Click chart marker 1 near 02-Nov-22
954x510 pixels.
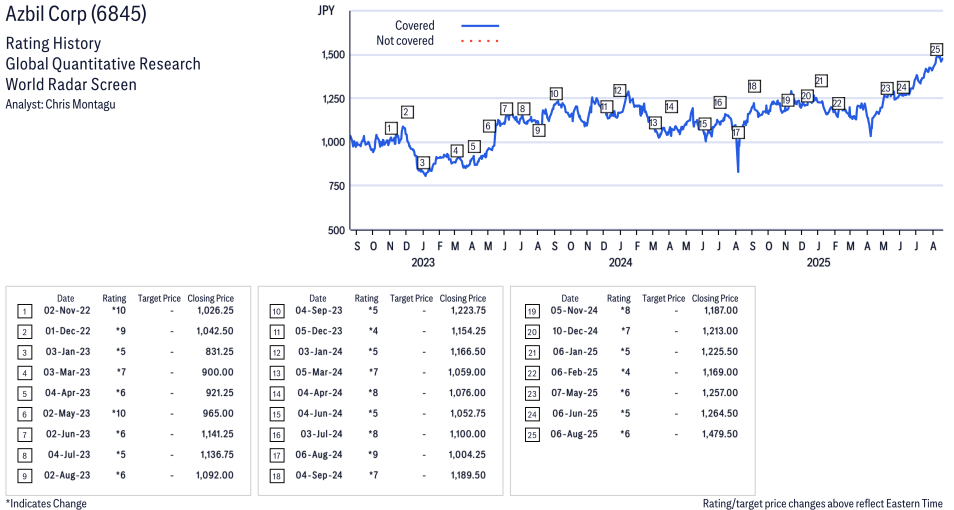[391, 128]
